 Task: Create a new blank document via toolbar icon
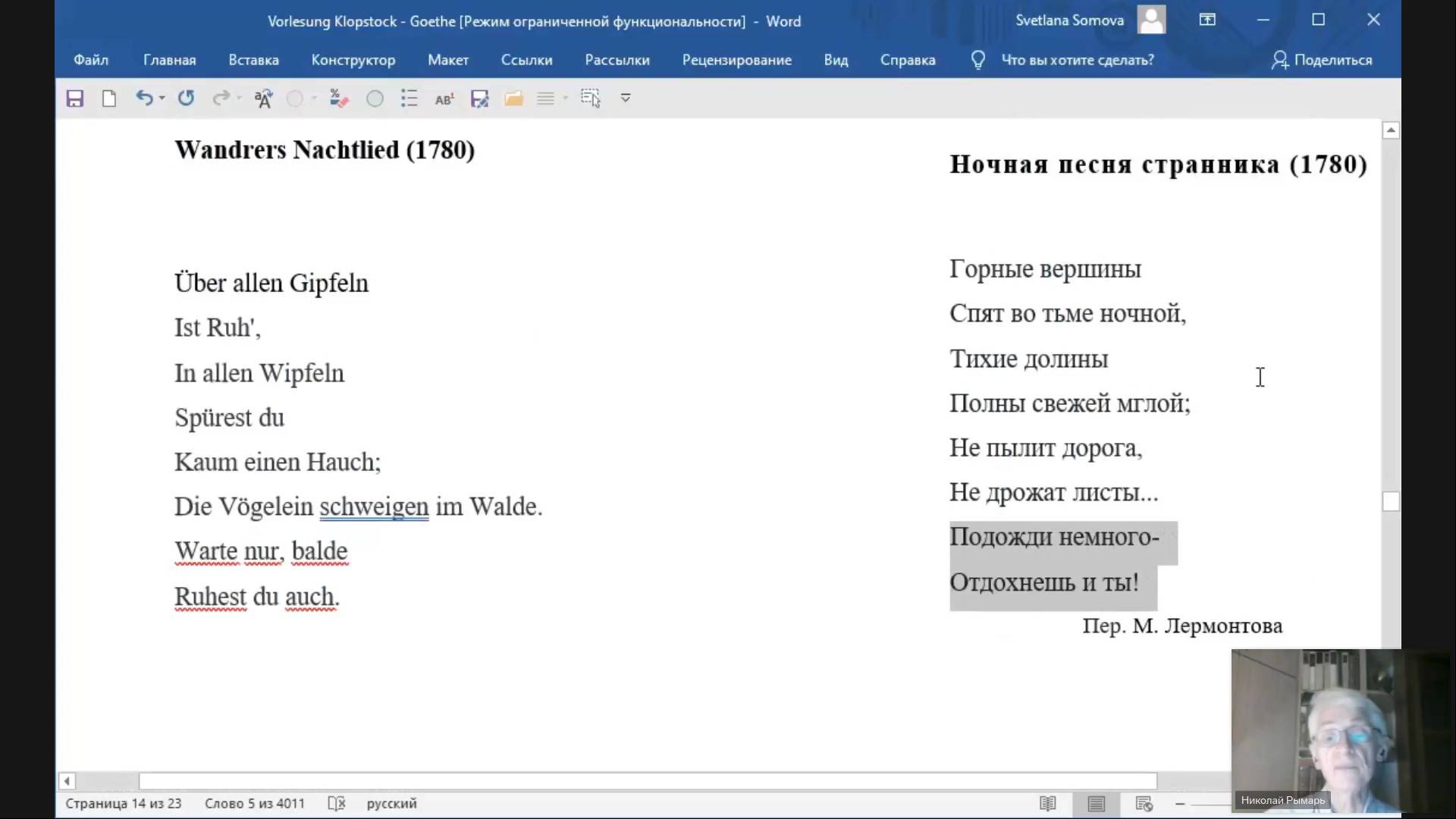click(108, 98)
